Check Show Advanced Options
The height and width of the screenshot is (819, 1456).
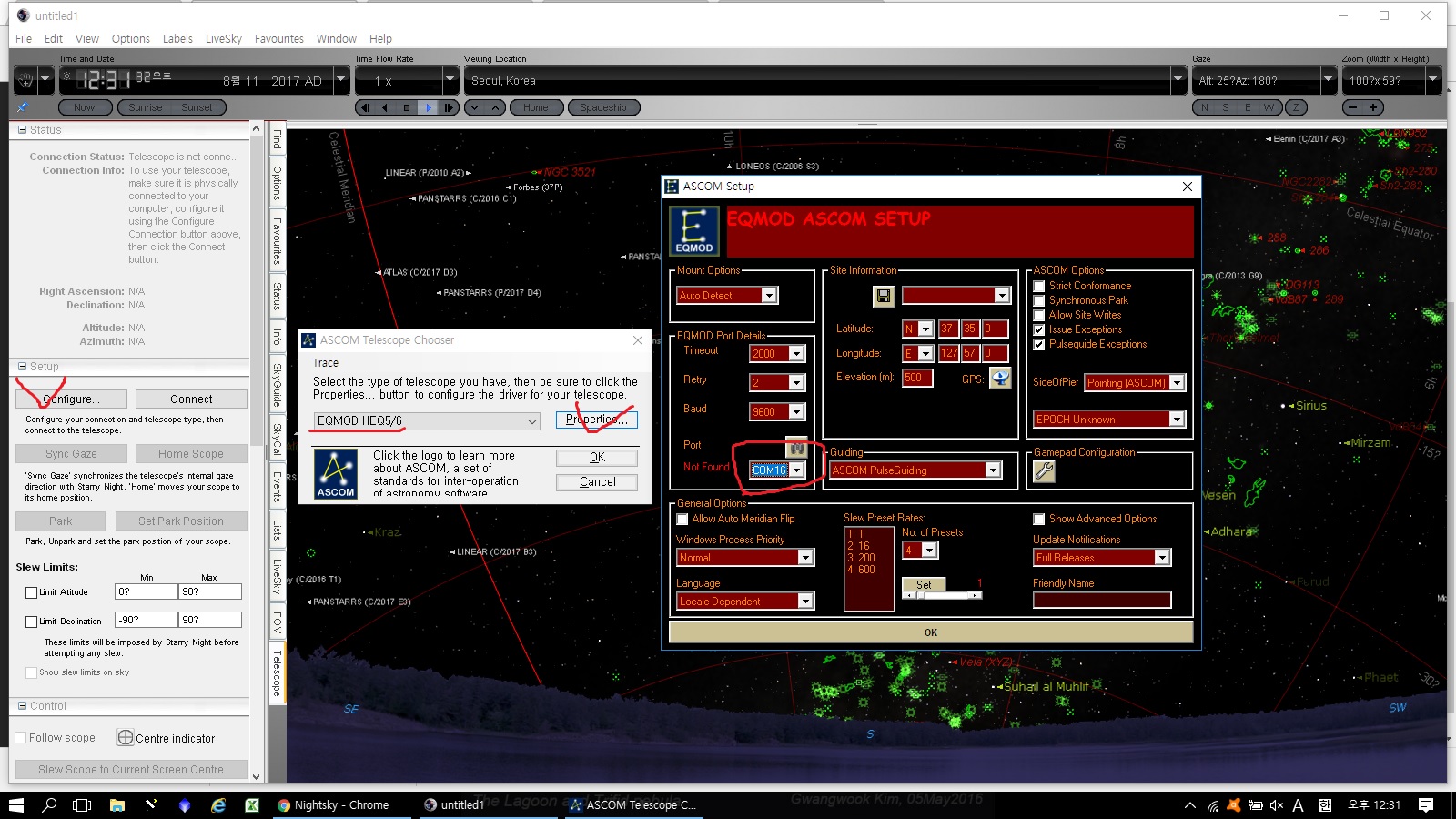click(x=1039, y=519)
